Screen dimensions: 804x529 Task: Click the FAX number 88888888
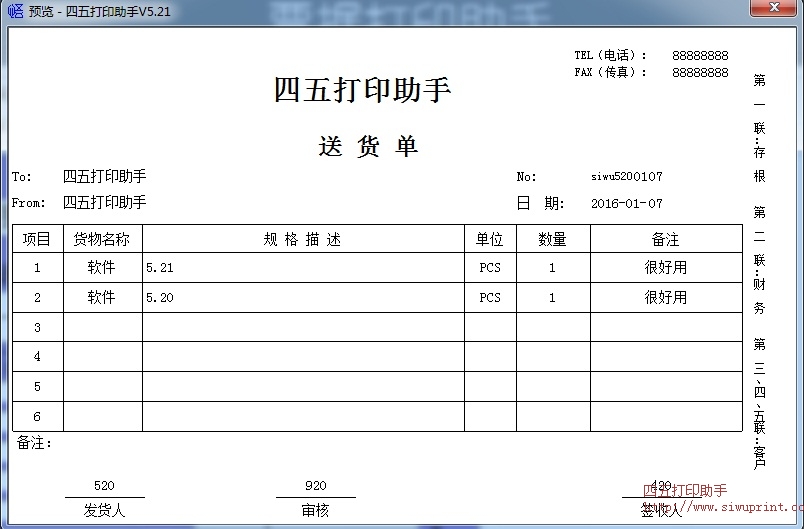(x=700, y=73)
